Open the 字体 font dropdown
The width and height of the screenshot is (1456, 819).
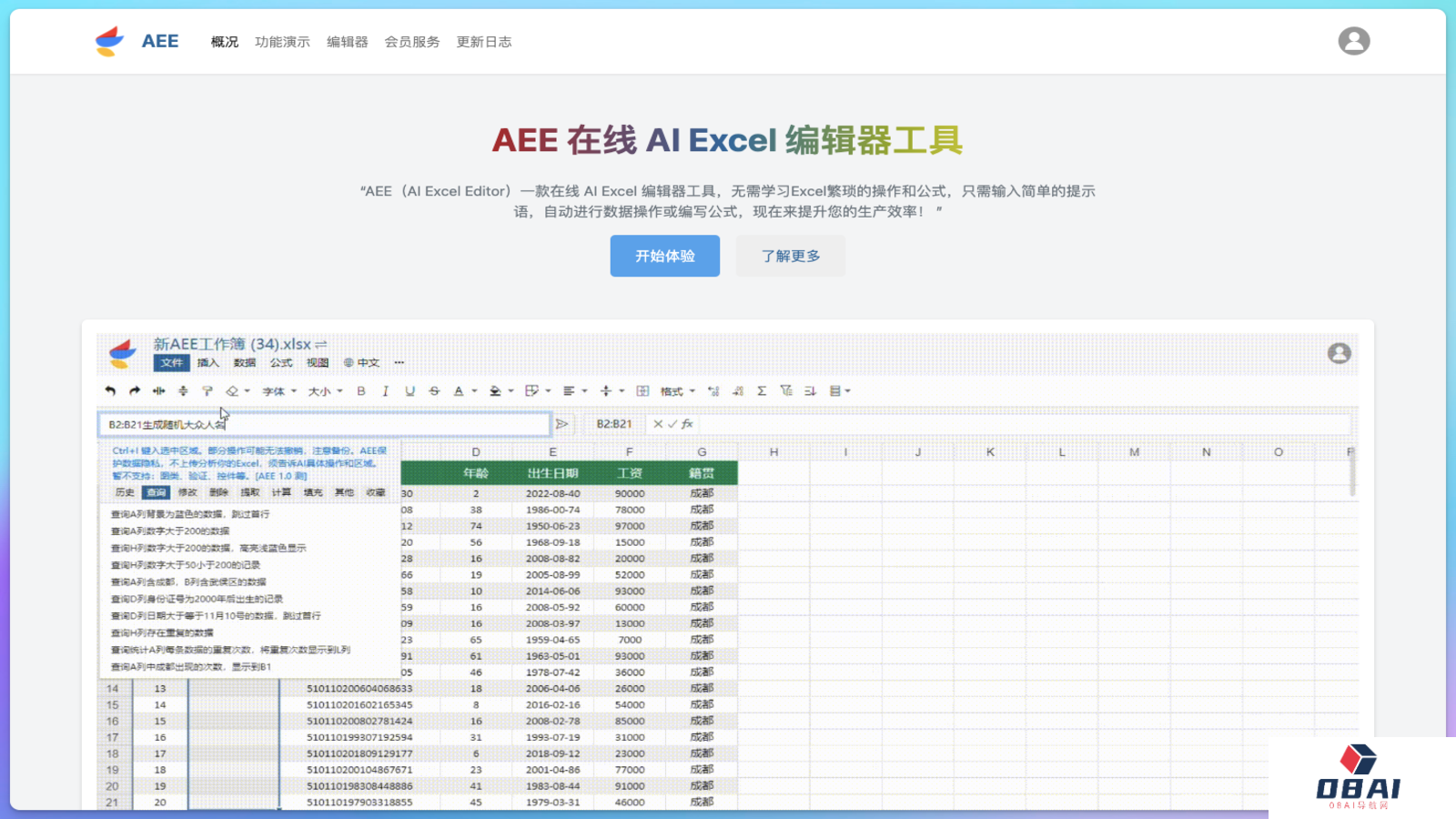pos(276,390)
